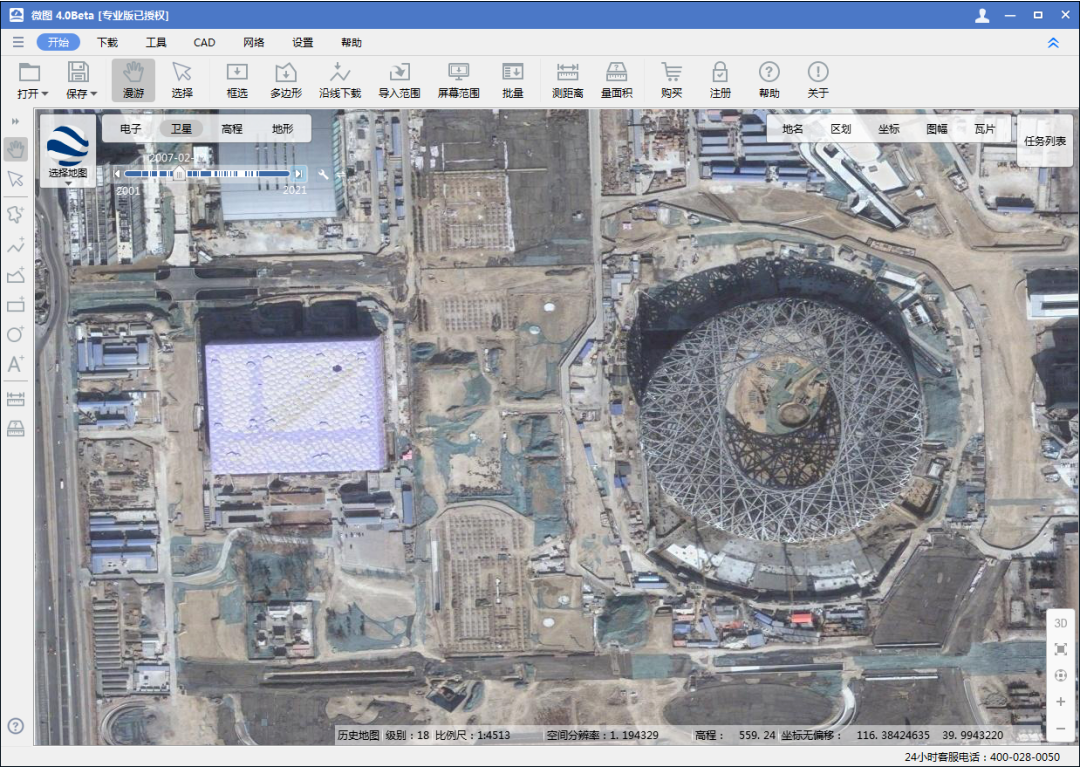This screenshot has width=1080, height=767.
Task: Open the 下载 ribbon tab
Action: (107, 43)
